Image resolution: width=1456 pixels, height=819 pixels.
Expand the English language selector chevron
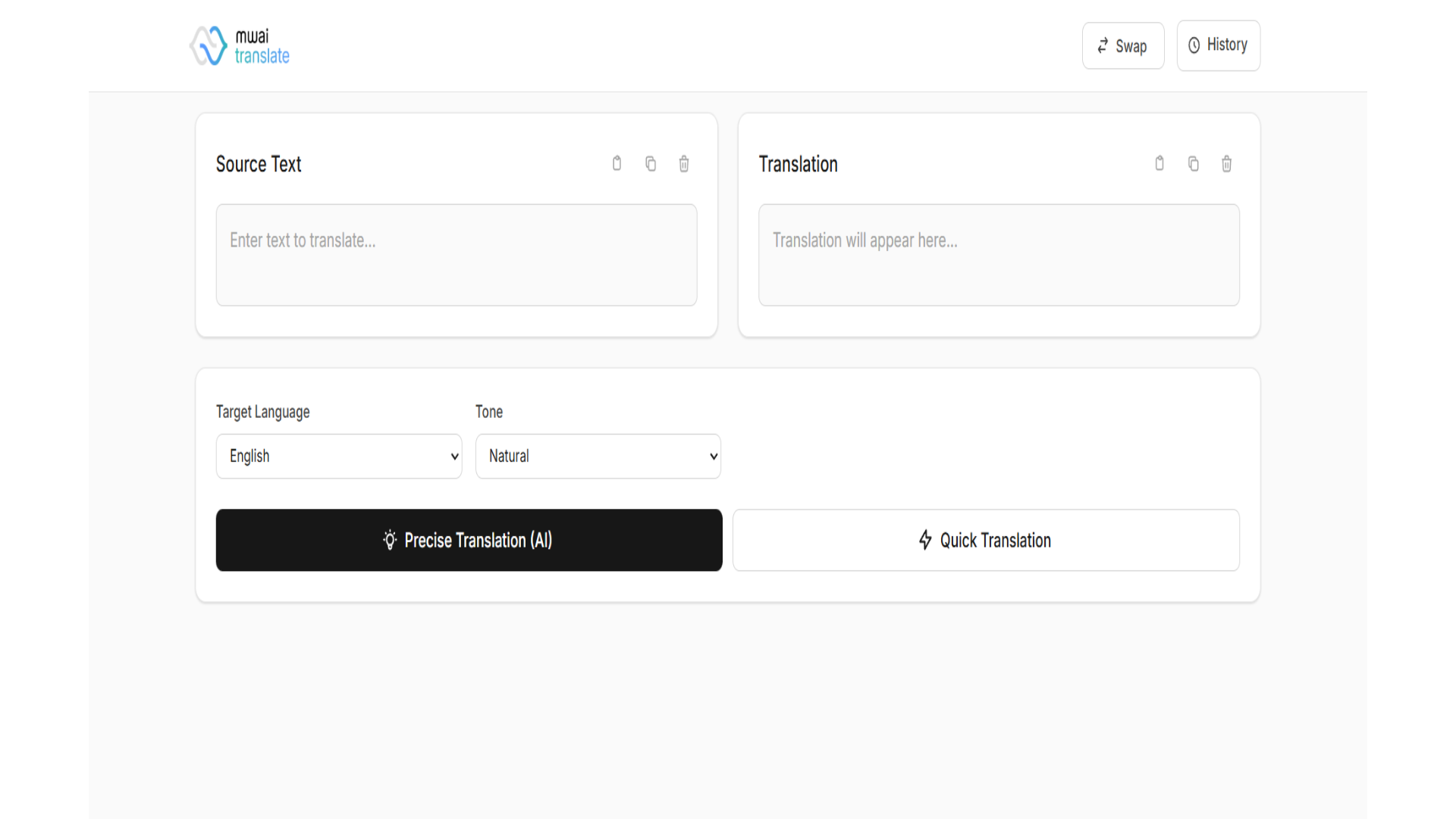pyautogui.click(x=453, y=456)
